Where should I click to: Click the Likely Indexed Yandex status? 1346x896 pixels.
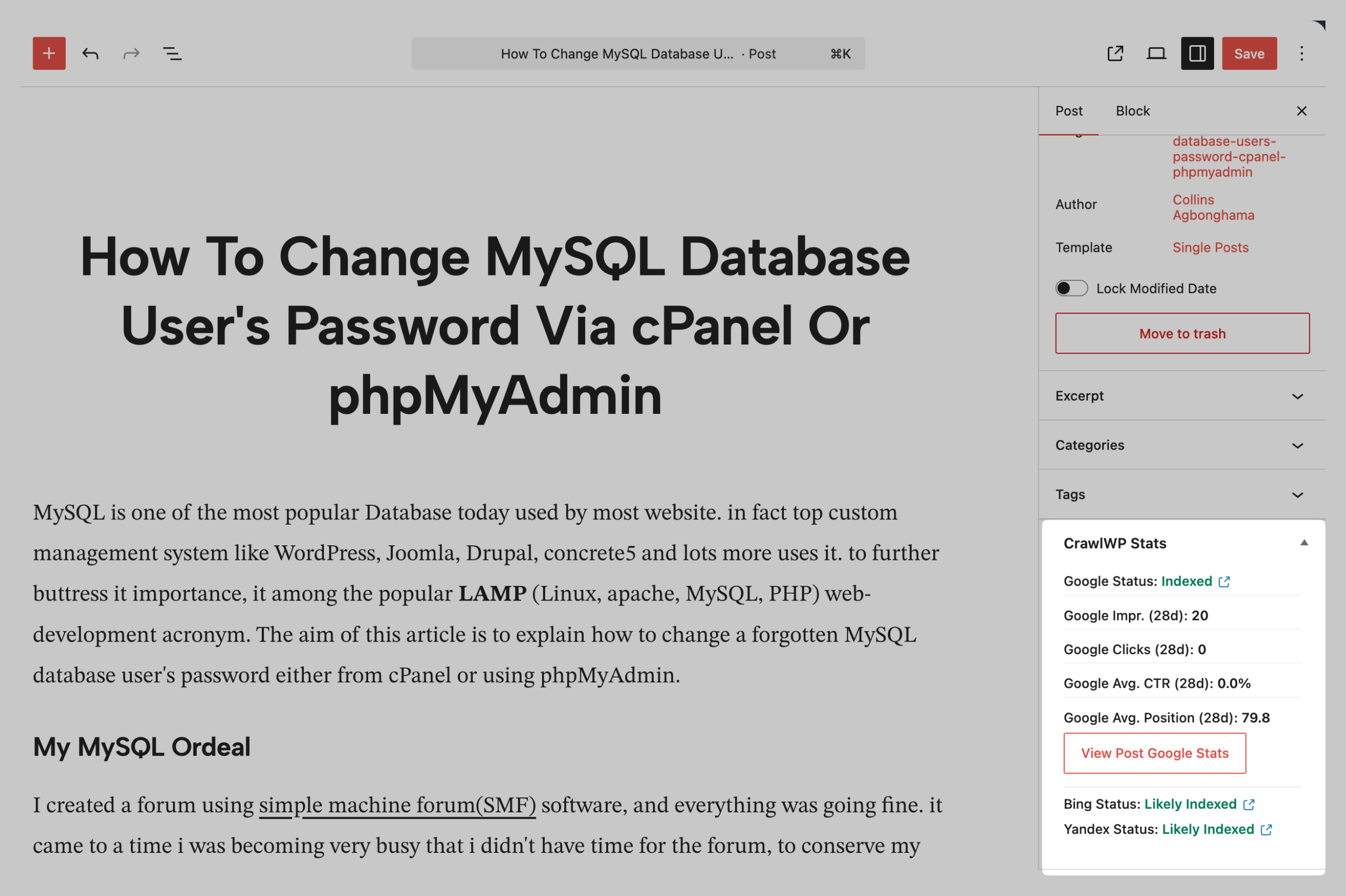(1208, 829)
